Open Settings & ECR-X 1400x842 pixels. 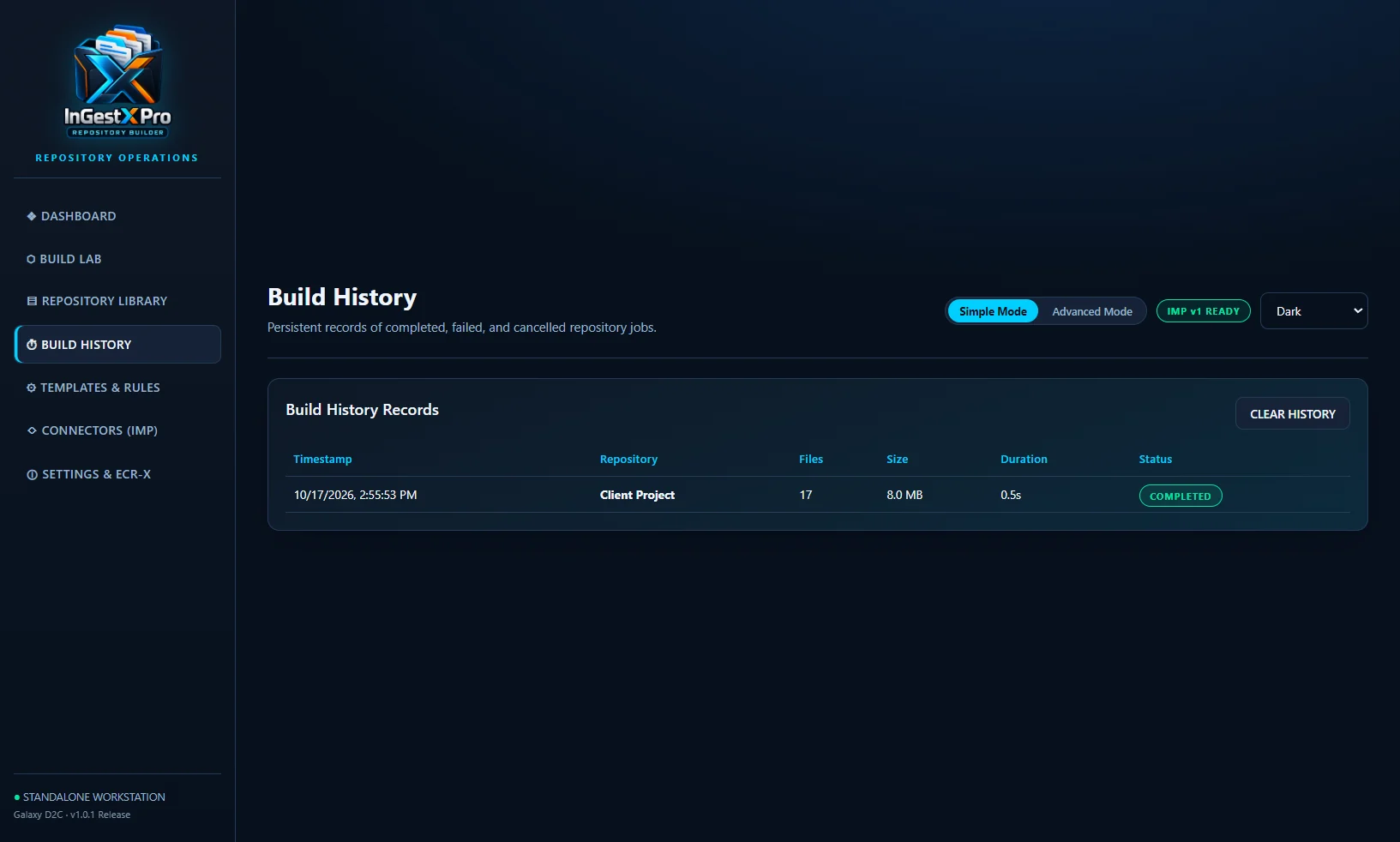pos(117,474)
